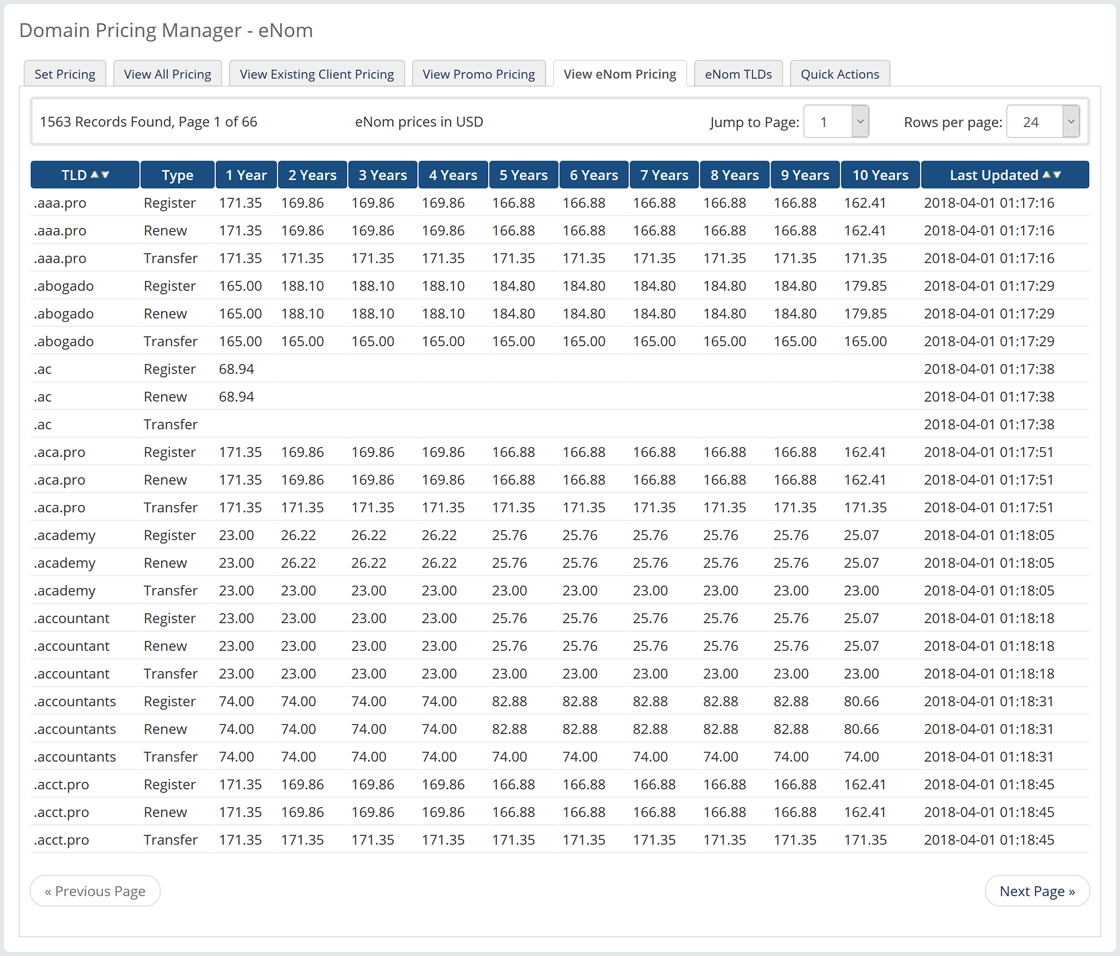
Task: Switch to the Set Pricing tab
Action: point(65,74)
